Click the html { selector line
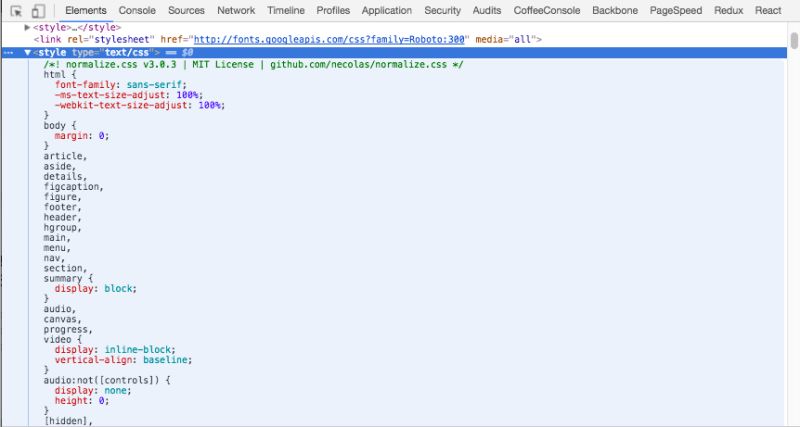Viewport: 800px width, 427px height. coord(60,74)
